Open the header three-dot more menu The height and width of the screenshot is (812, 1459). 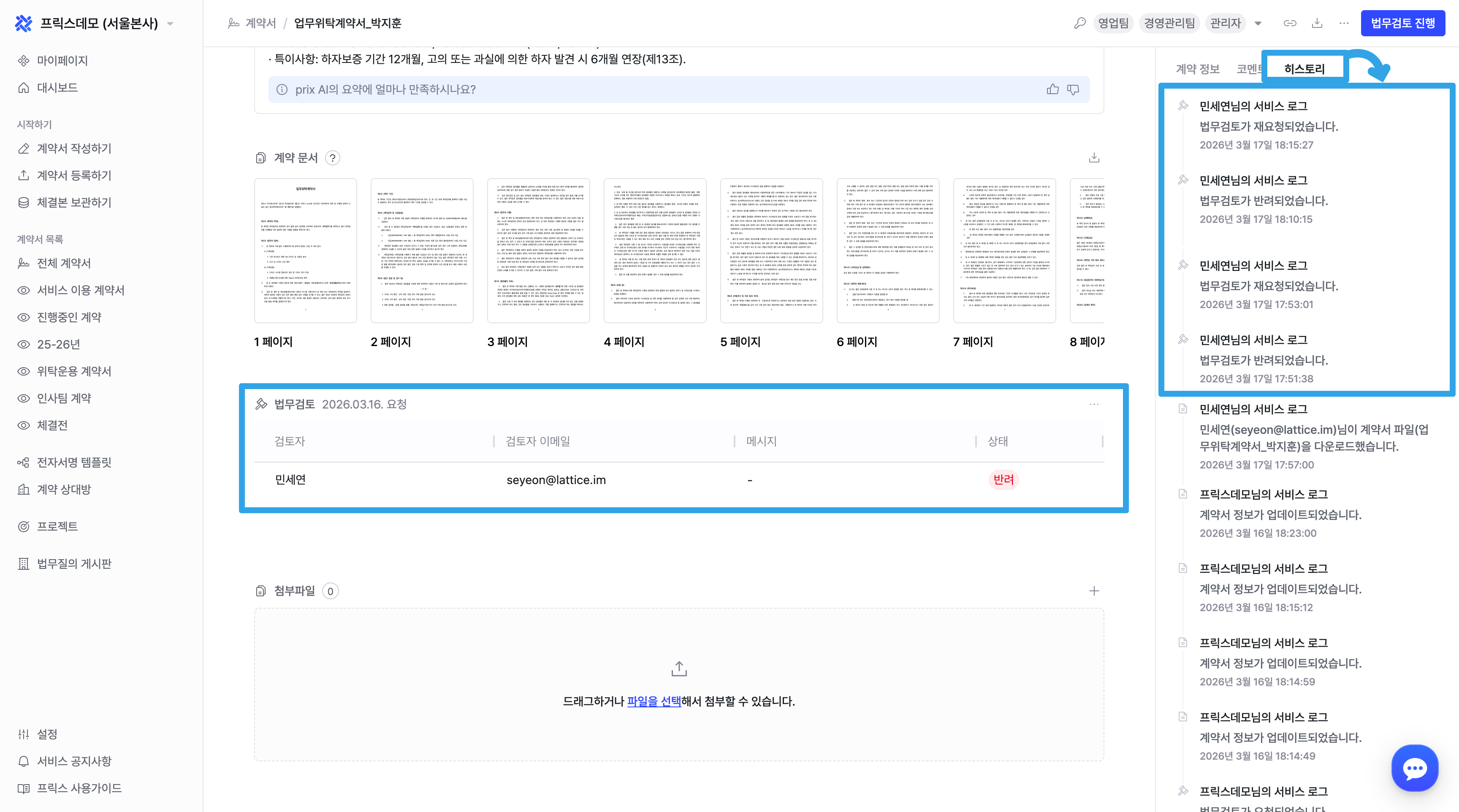click(1344, 23)
